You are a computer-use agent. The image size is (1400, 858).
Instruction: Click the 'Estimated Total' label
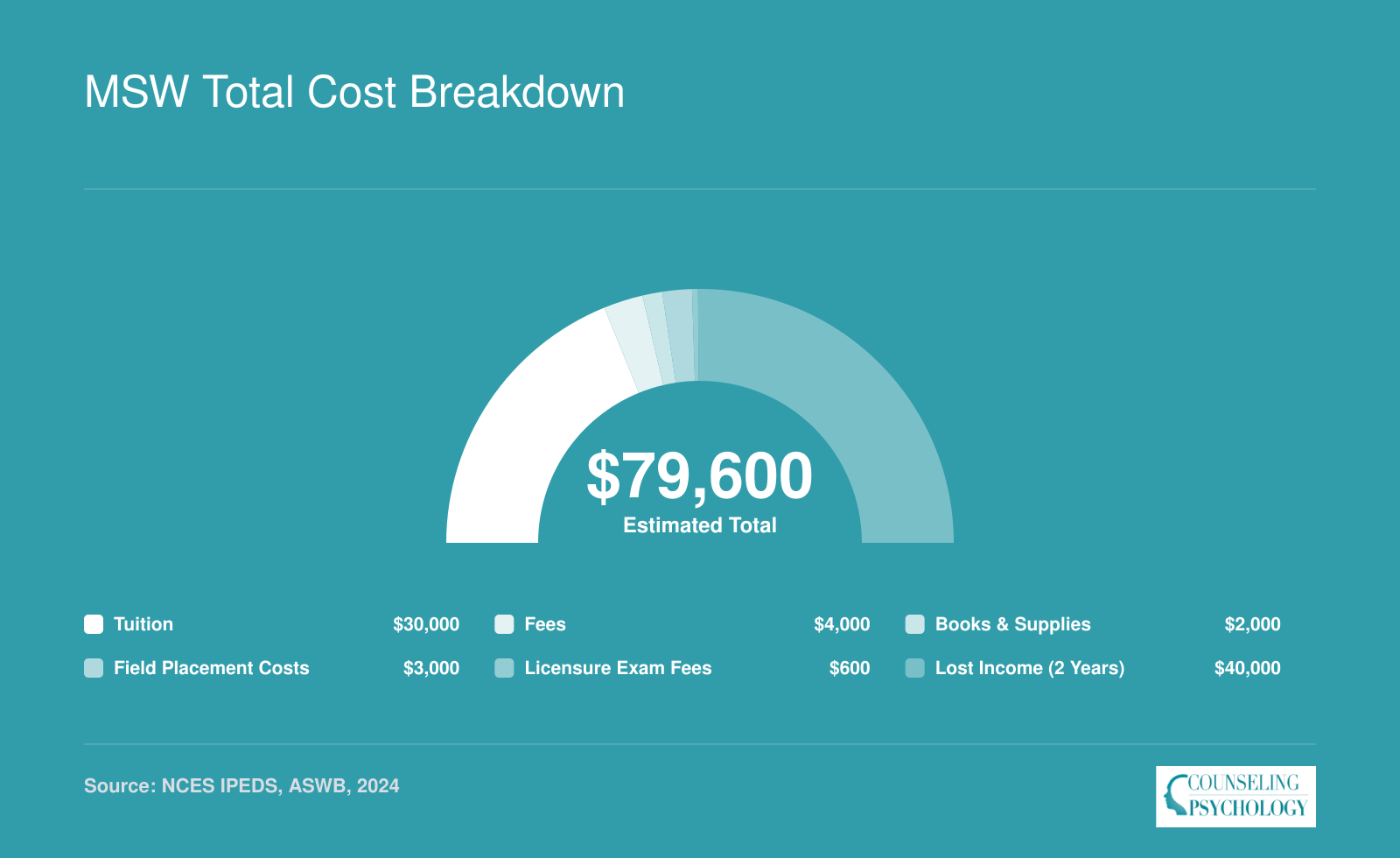700,525
